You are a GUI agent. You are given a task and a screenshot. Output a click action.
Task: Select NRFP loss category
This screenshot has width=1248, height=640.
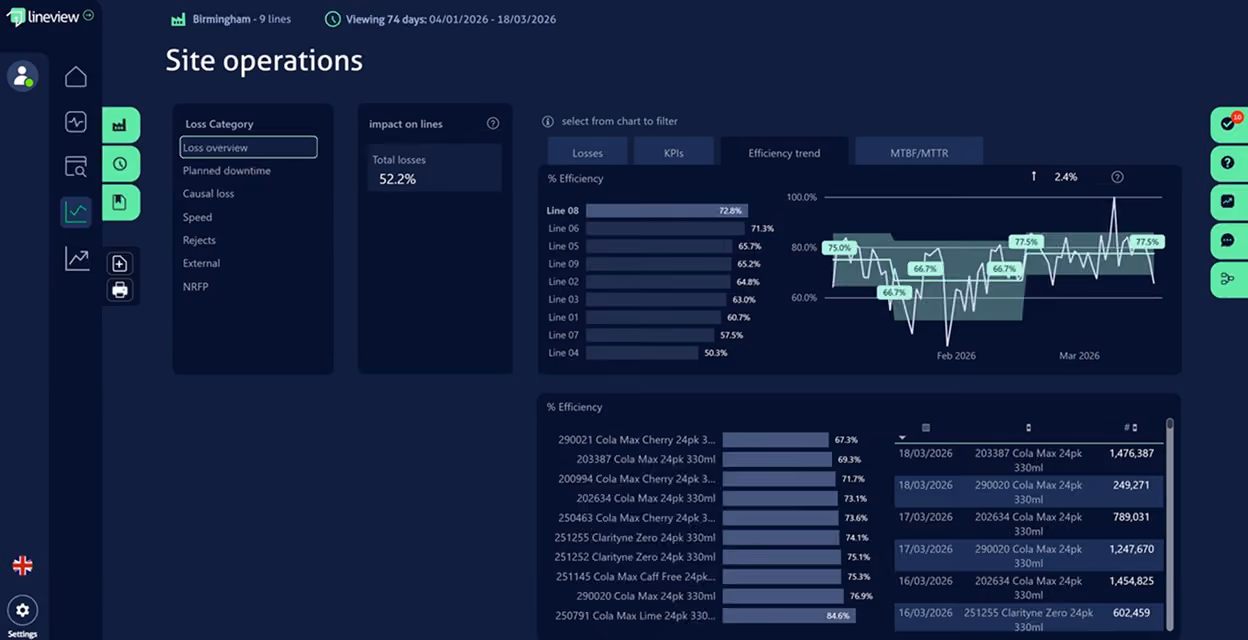click(x=195, y=286)
